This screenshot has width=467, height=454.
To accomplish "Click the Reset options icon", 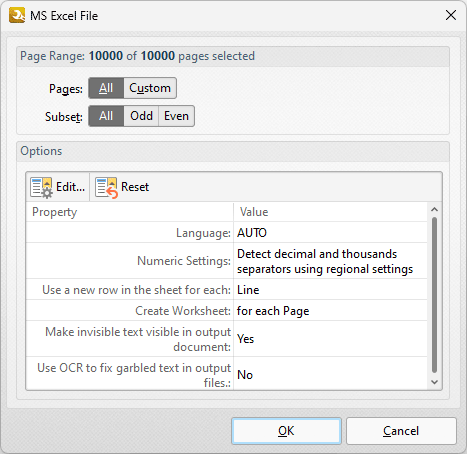I will click(x=106, y=187).
